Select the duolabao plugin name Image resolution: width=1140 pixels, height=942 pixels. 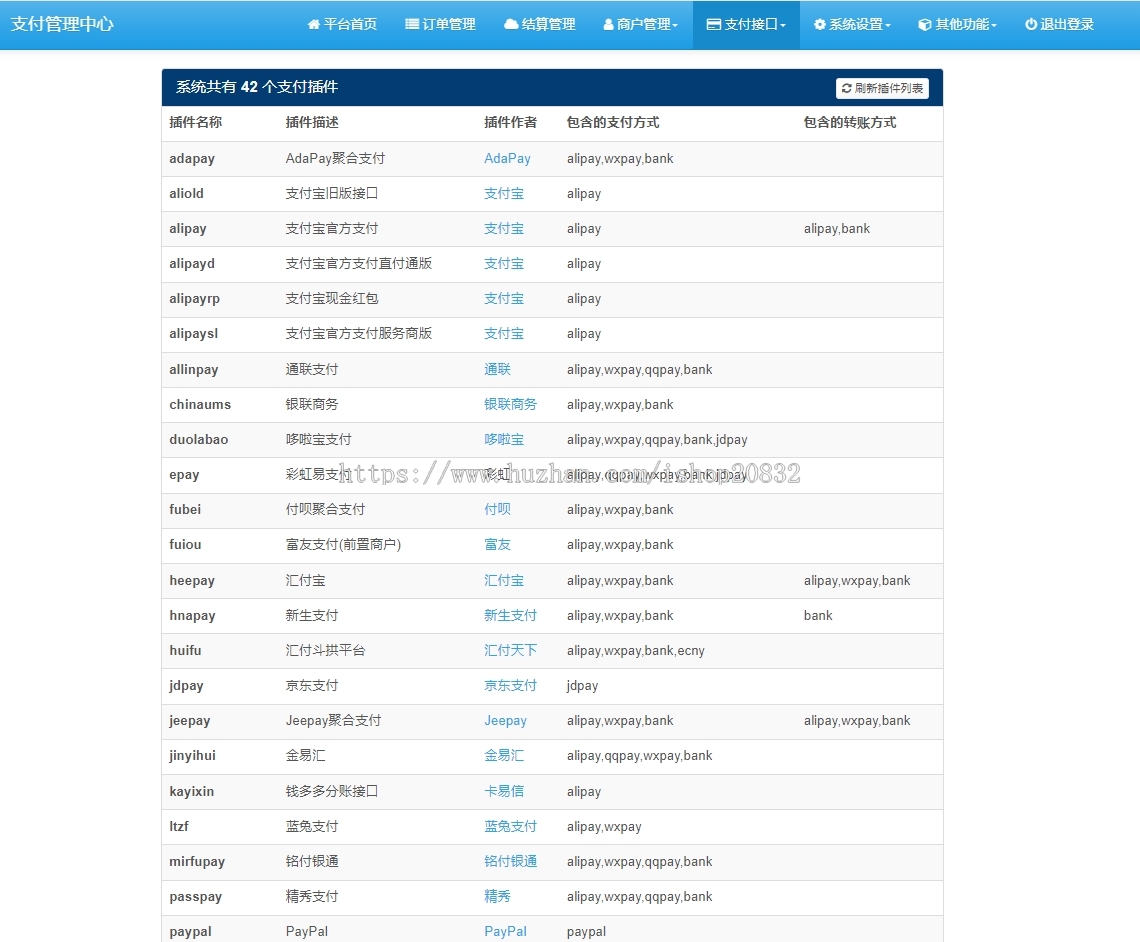click(198, 440)
